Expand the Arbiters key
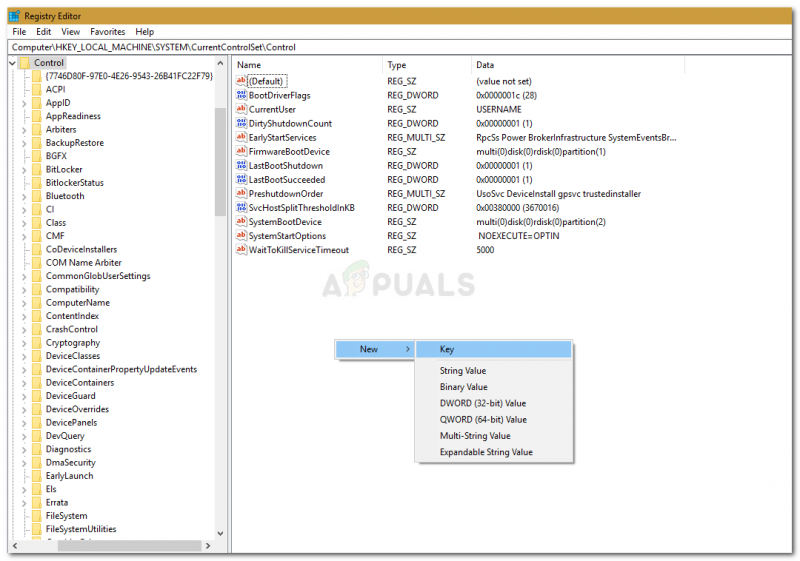 [24, 130]
